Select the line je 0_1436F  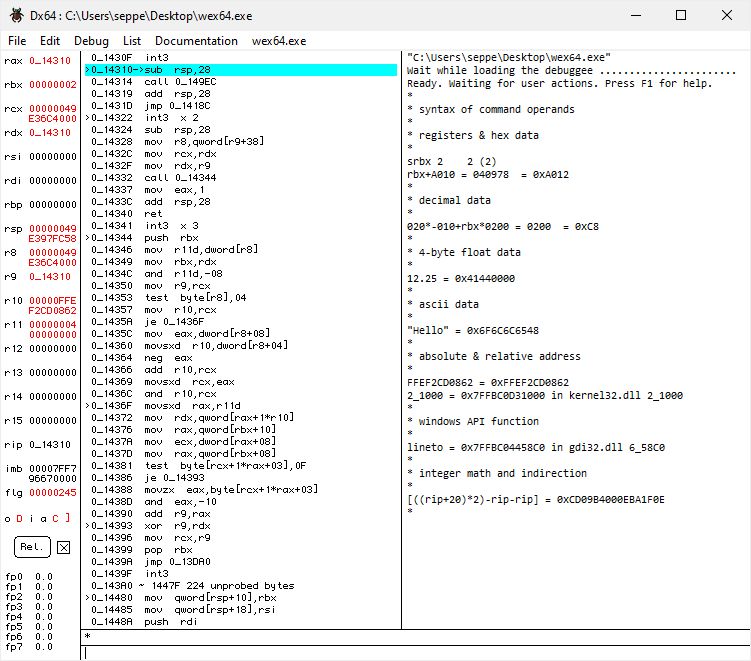coord(148,322)
